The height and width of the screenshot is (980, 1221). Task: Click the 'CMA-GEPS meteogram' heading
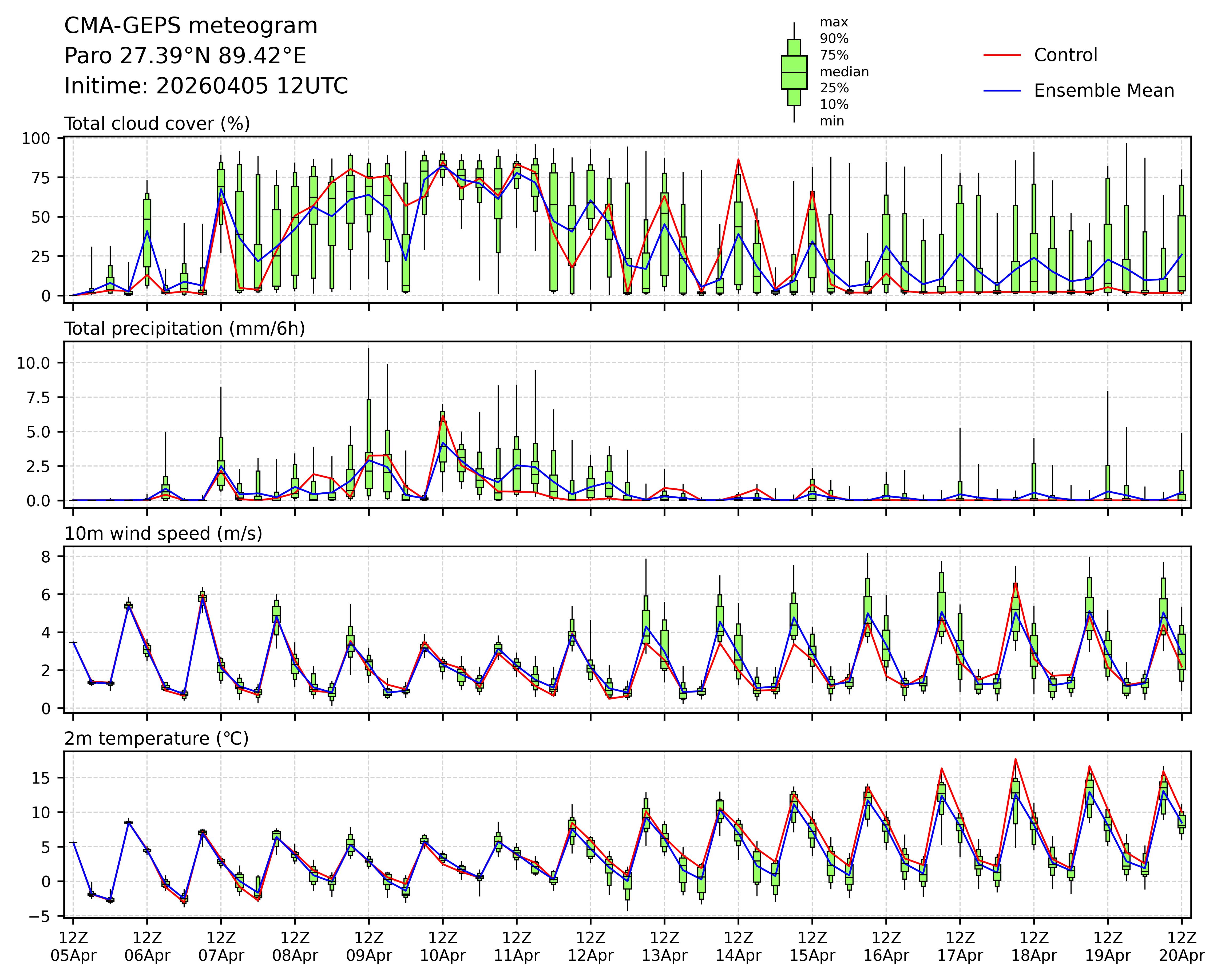coord(191,26)
